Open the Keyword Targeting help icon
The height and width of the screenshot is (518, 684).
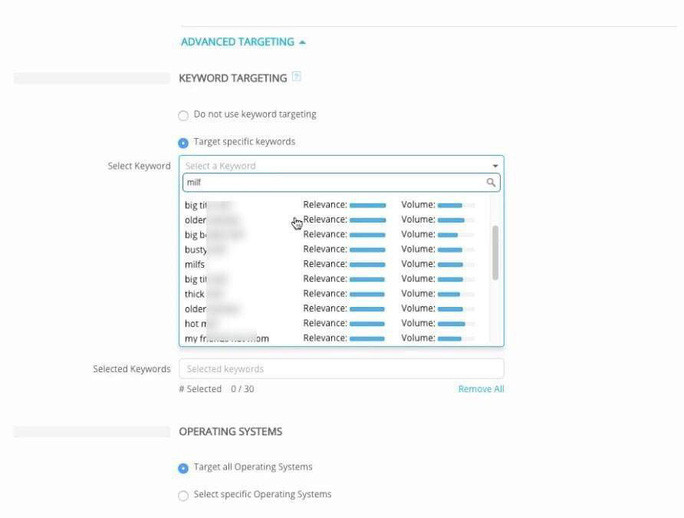[296, 77]
